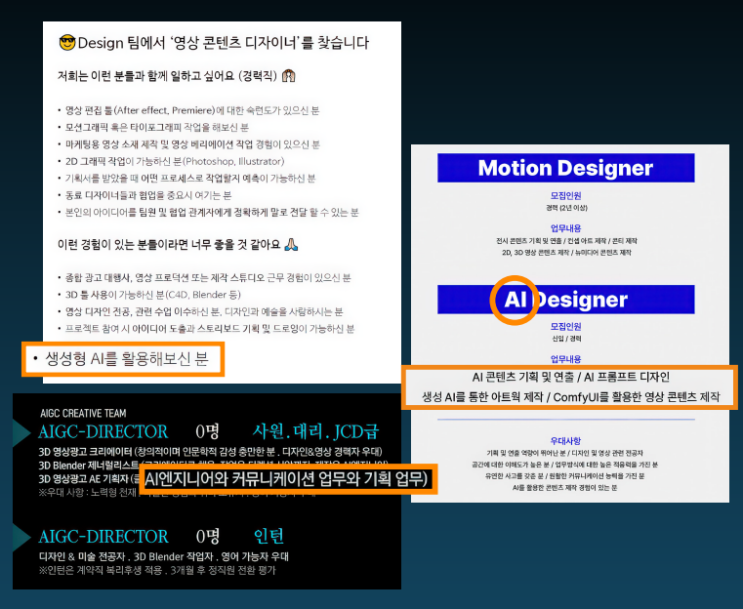Click the '우대사항' heading

[566, 441]
